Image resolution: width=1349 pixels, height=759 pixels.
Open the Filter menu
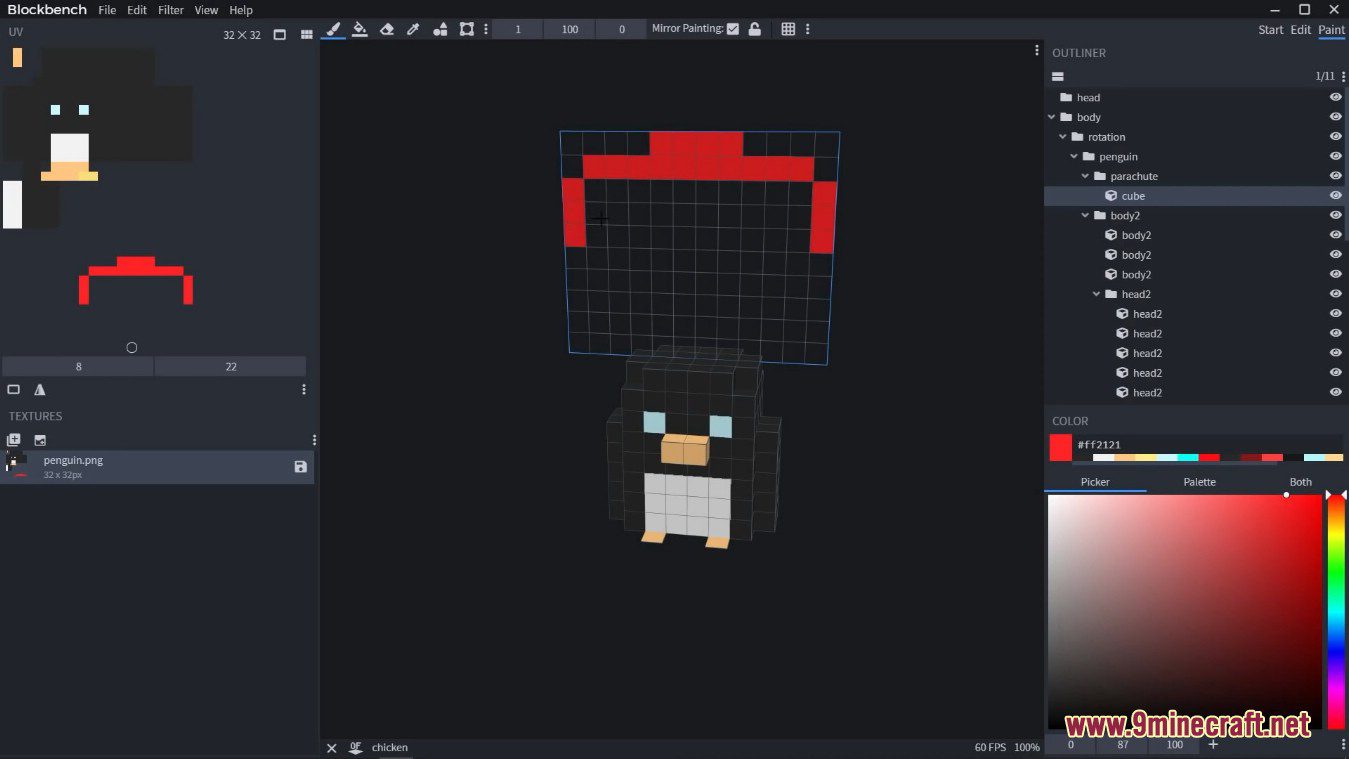[170, 10]
